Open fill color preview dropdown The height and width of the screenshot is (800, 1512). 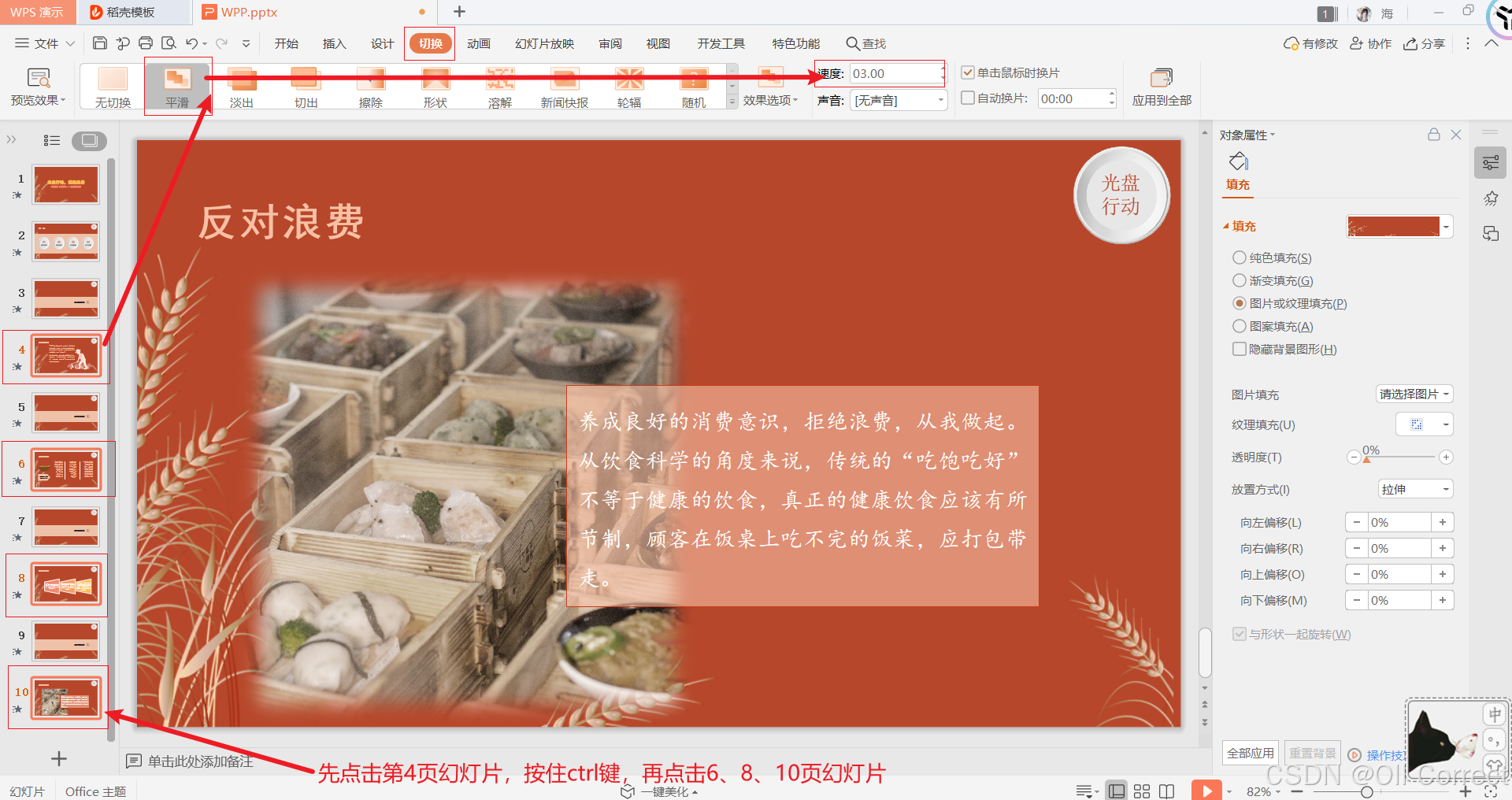pos(1446,227)
